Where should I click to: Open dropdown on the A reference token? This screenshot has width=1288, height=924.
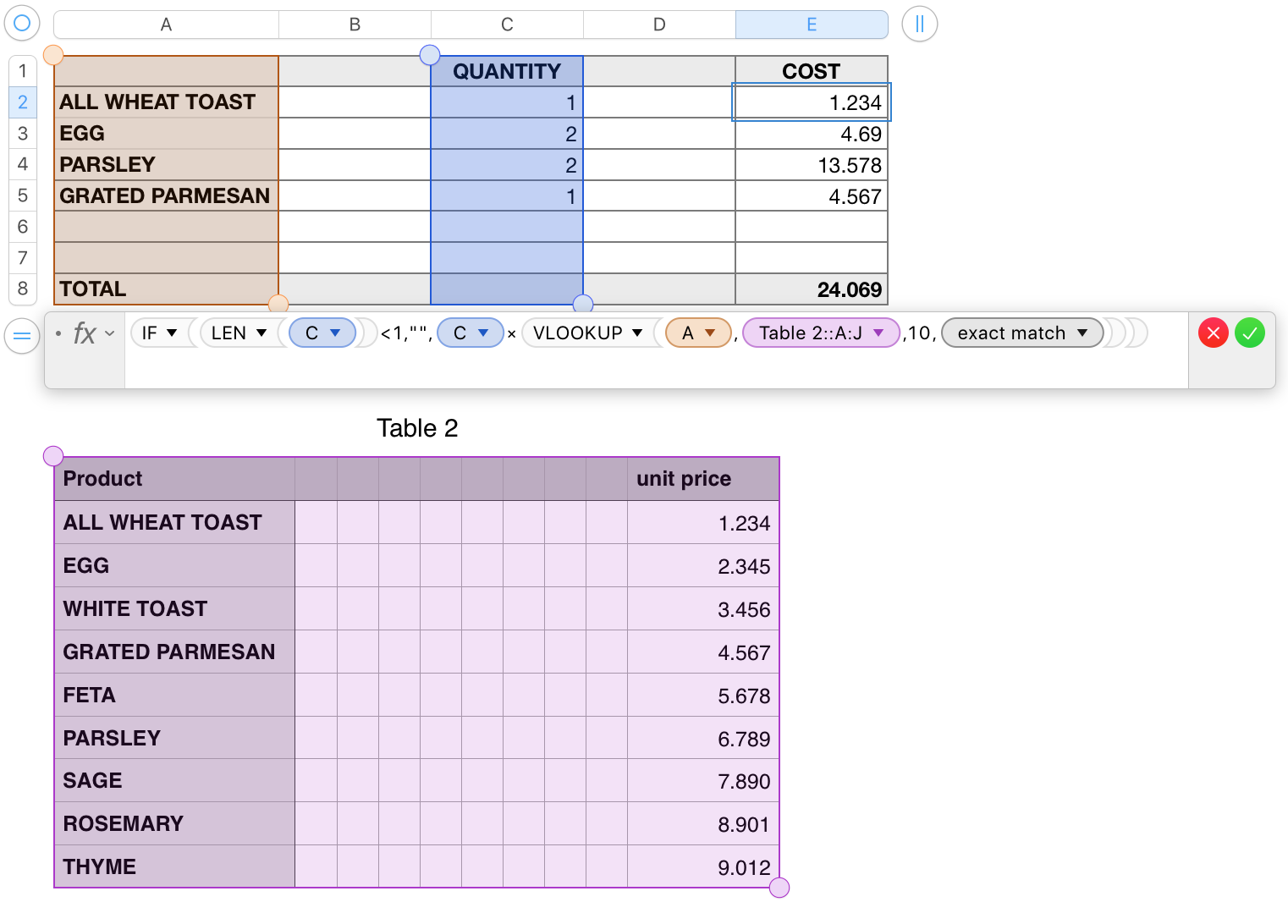710,333
